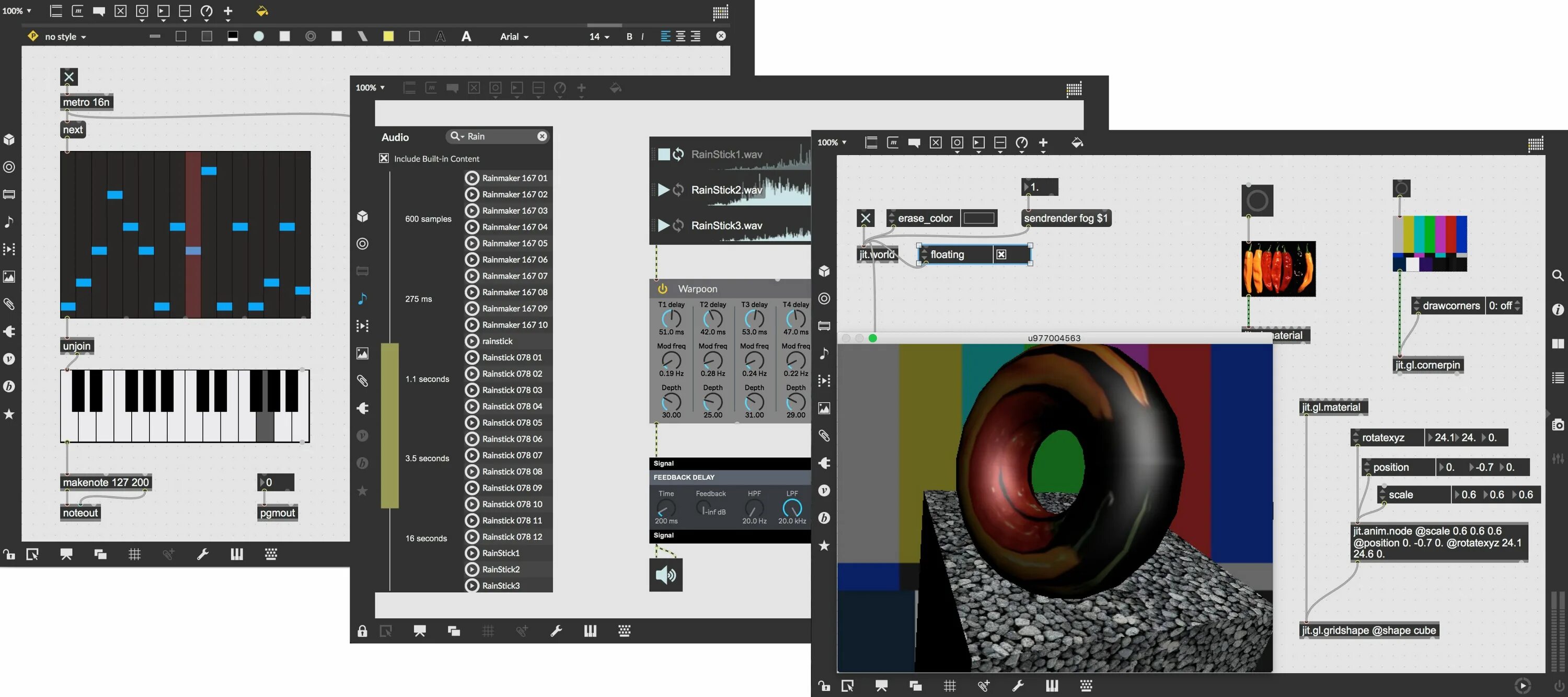
Task: Open the wrench inspector icon in left patcher
Action: pos(203,554)
